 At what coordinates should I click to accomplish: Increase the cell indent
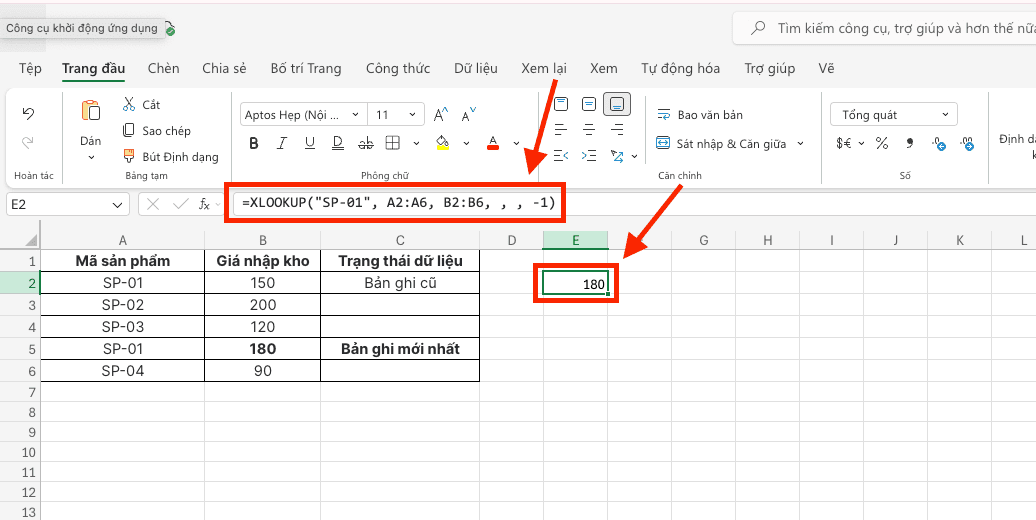click(x=589, y=156)
